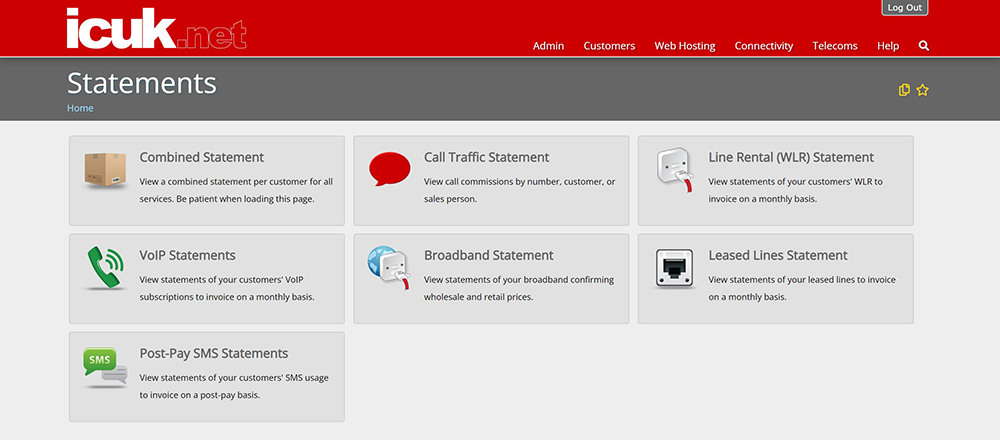Open search with the magnifying glass icon

point(924,46)
